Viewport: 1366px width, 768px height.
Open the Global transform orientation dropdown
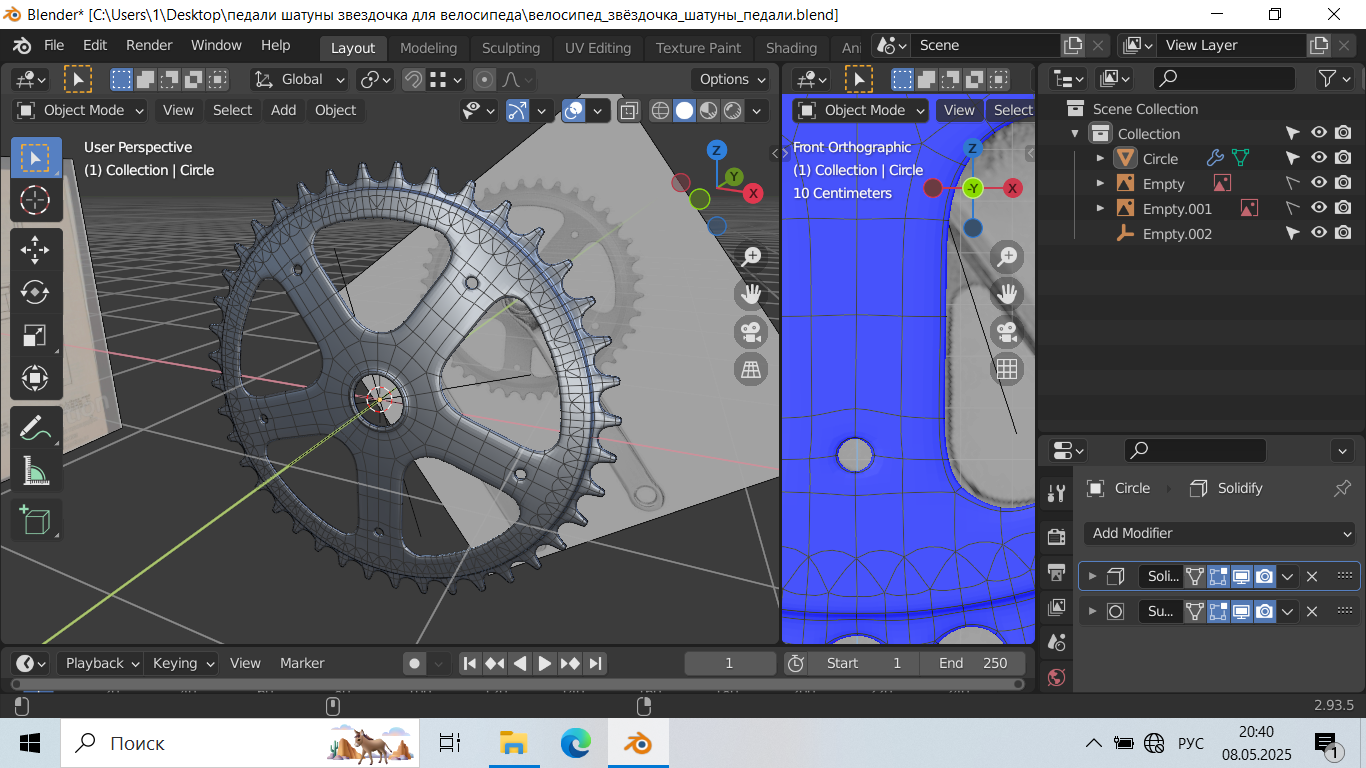(x=300, y=79)
